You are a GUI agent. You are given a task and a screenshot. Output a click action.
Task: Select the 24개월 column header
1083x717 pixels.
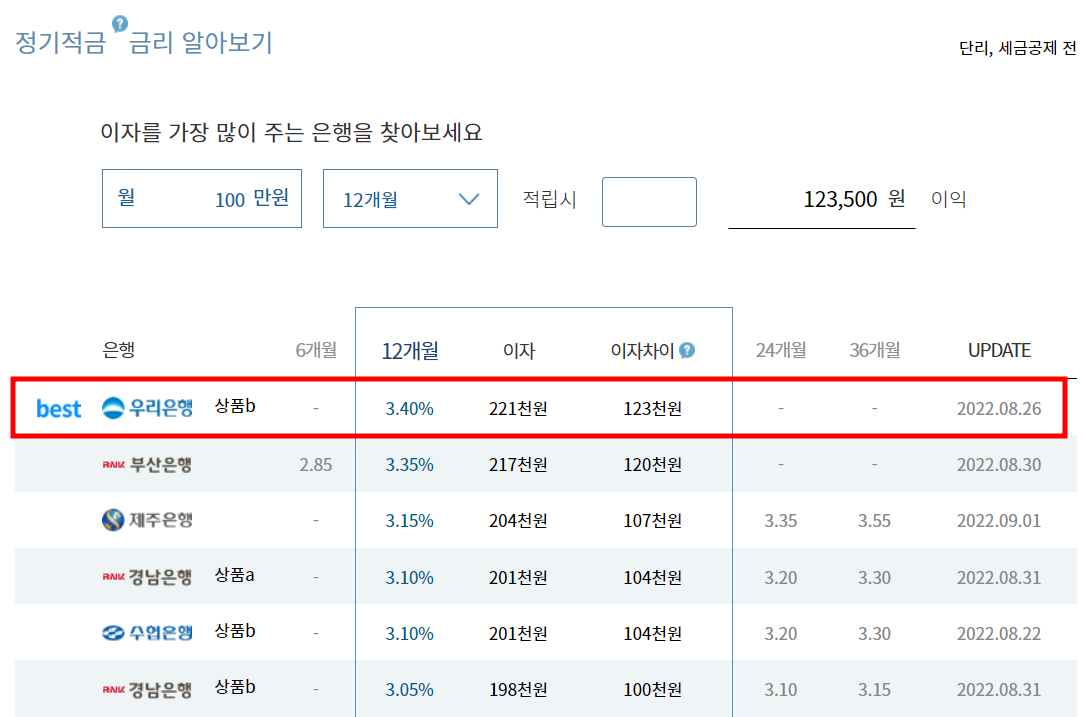(780, 350)
